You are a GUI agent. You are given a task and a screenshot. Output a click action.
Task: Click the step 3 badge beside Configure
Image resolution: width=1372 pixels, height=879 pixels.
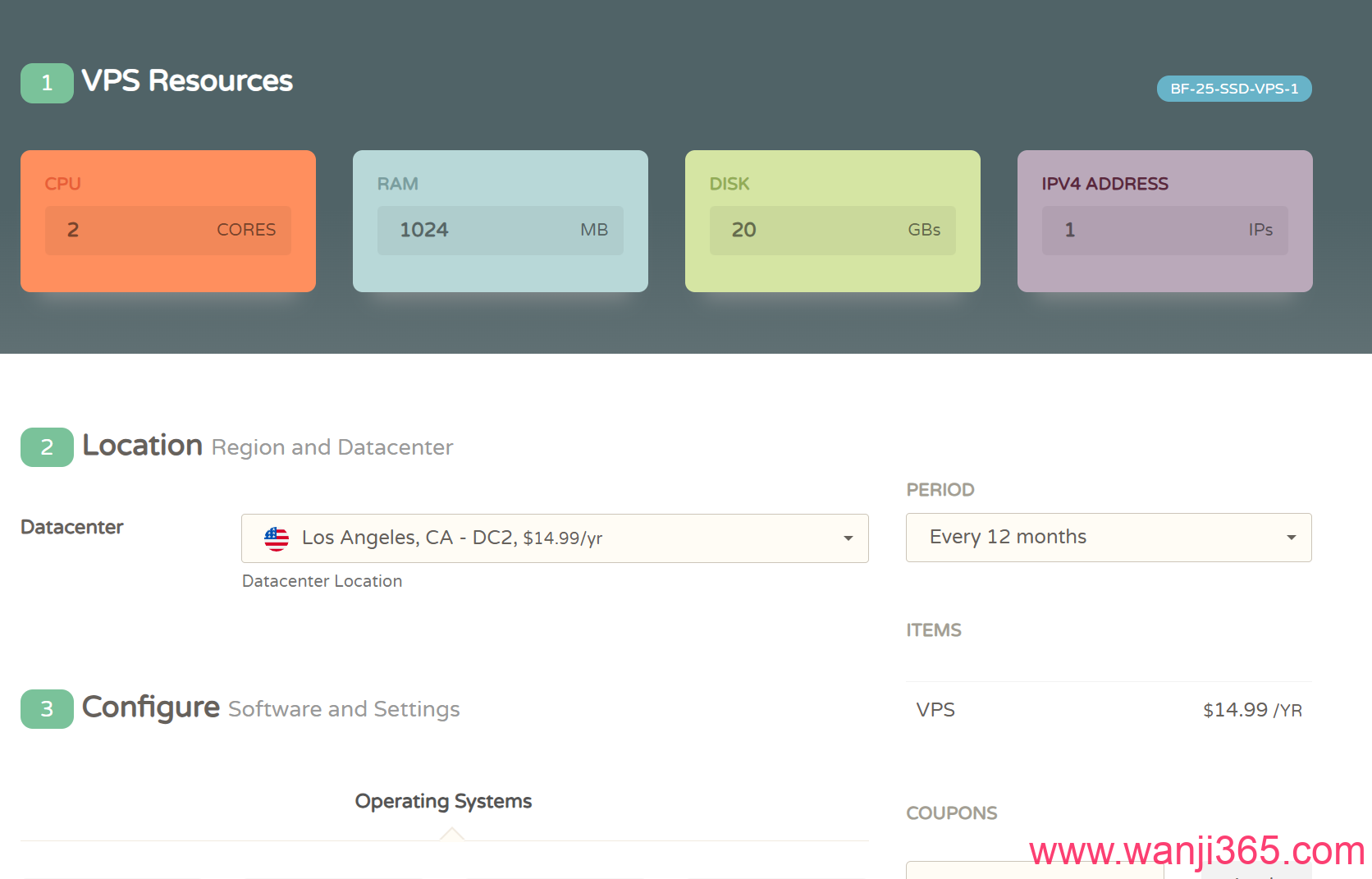47,709
